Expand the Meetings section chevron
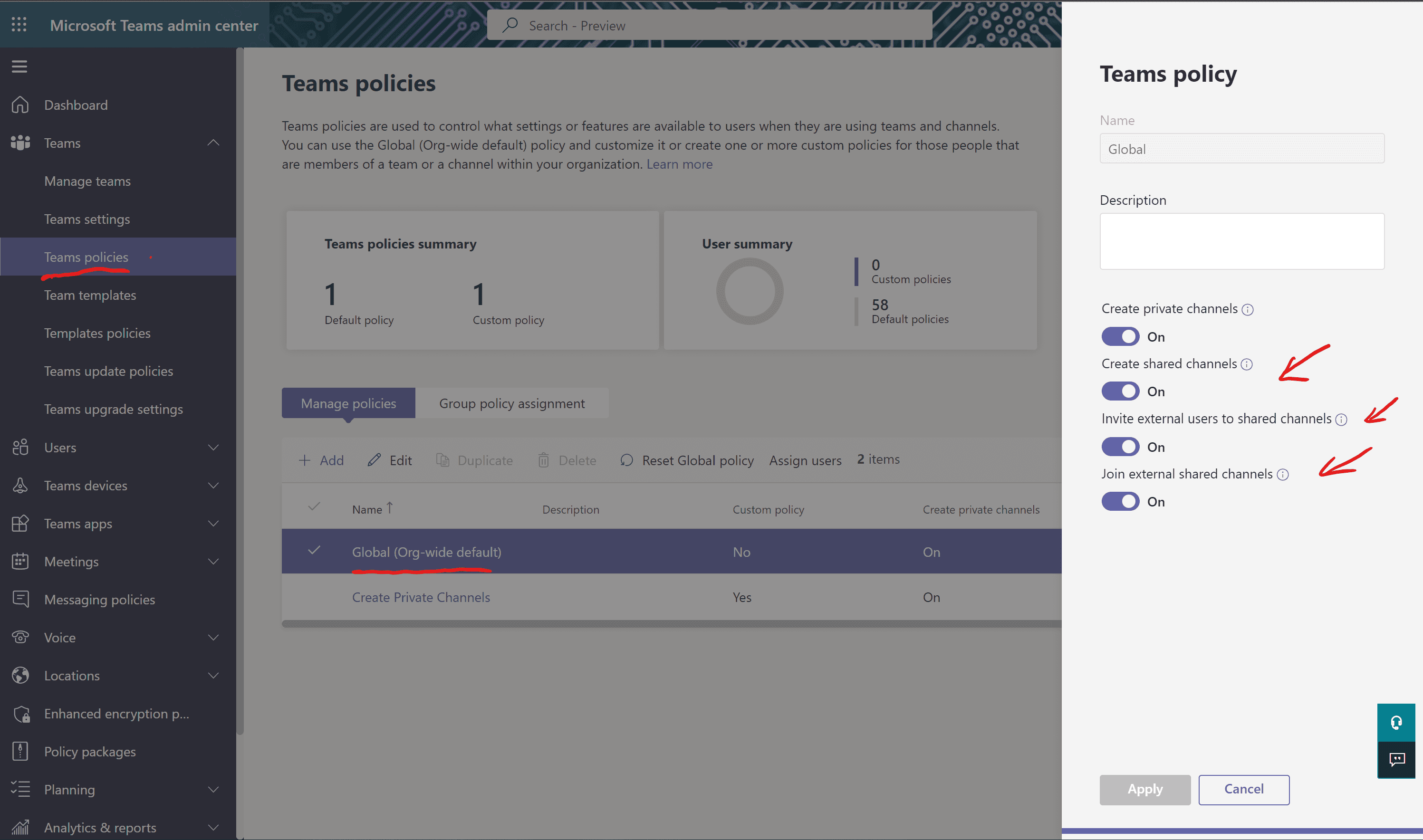Viewport: 1423px width, 840px height. (213, 562)
